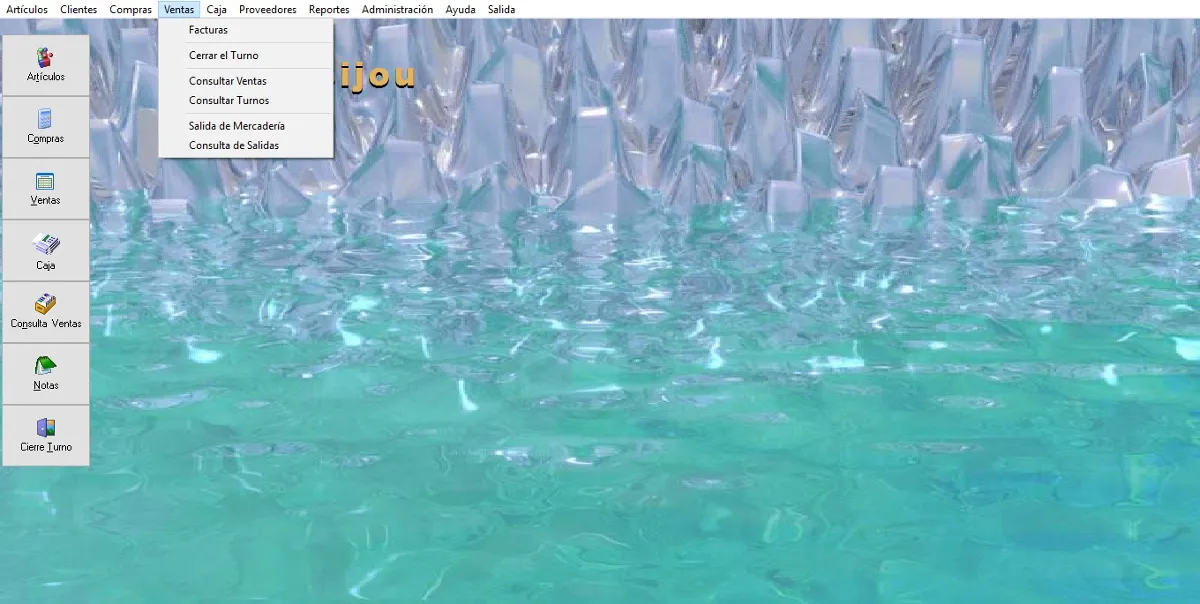
Task: Open the Artículos menu in the menu bar
Action: pos(27,9)
